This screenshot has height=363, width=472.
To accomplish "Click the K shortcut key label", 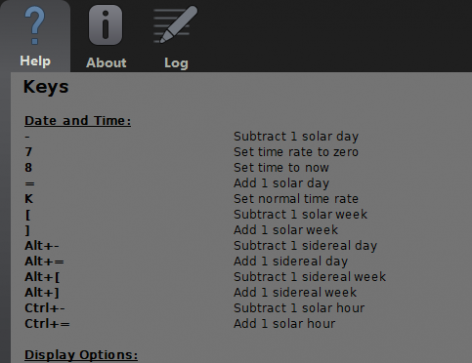I will [x=29, y=199].
